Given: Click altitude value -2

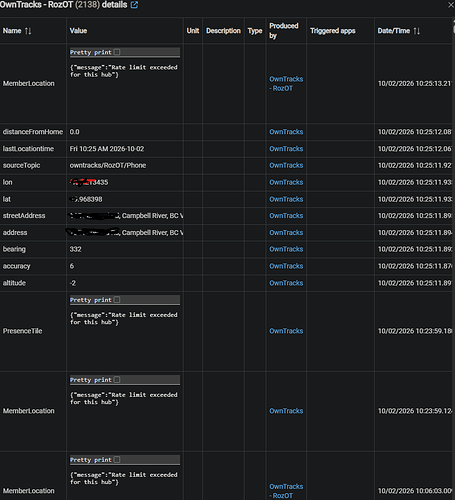Looking at the screenshot, I should coord(73,283).
